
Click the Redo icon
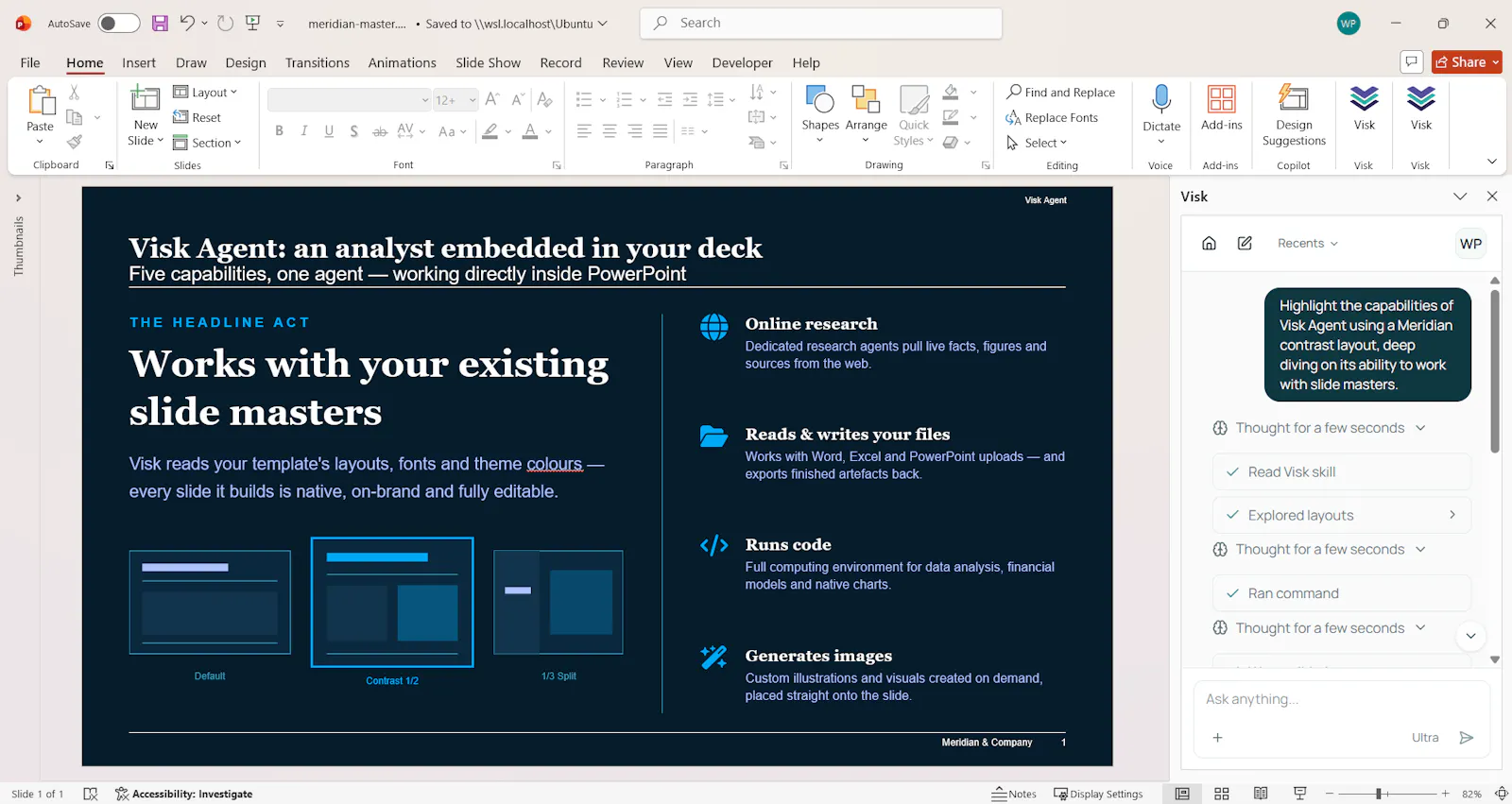[225, 24]
